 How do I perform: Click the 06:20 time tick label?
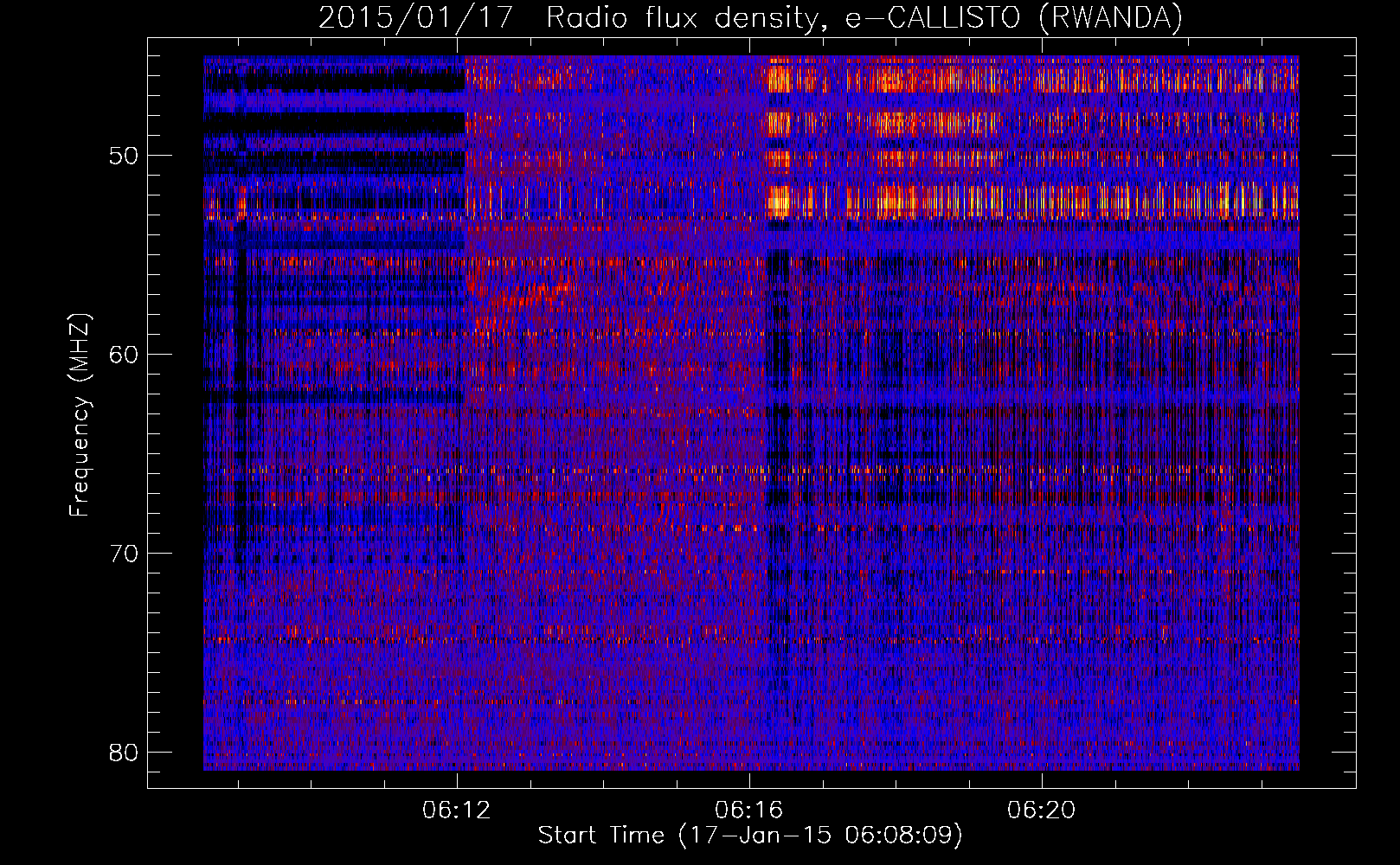(1041, 811)
